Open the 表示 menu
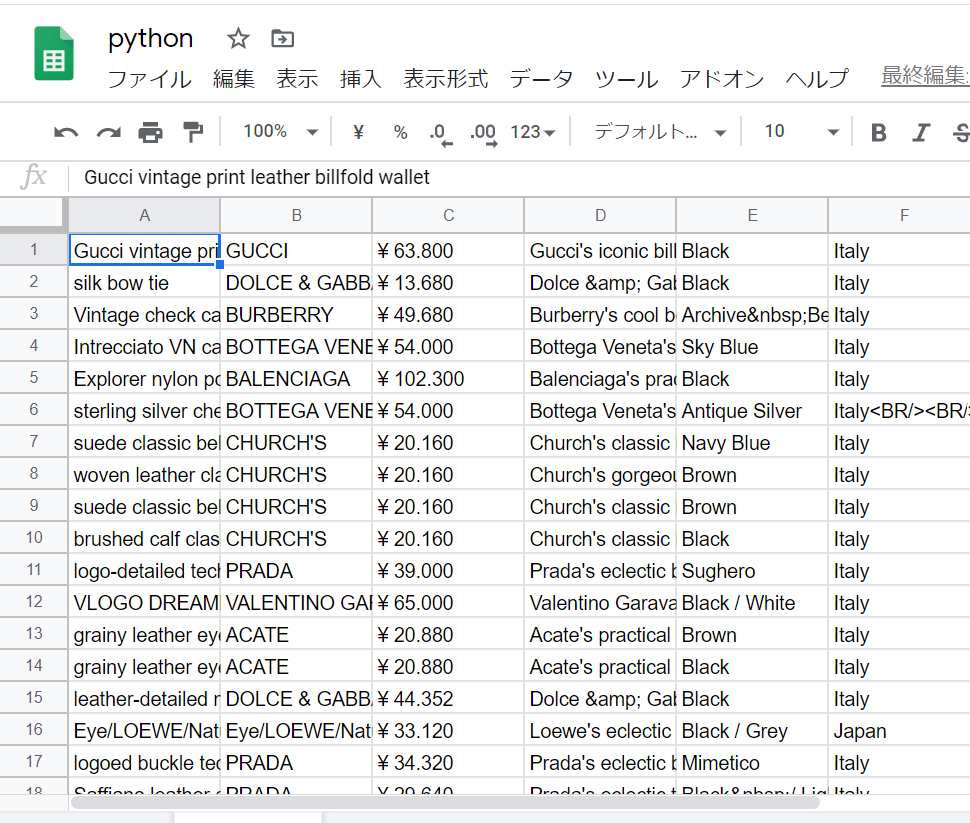The height and width of the screenshot is (823, 970). (297, 79)
